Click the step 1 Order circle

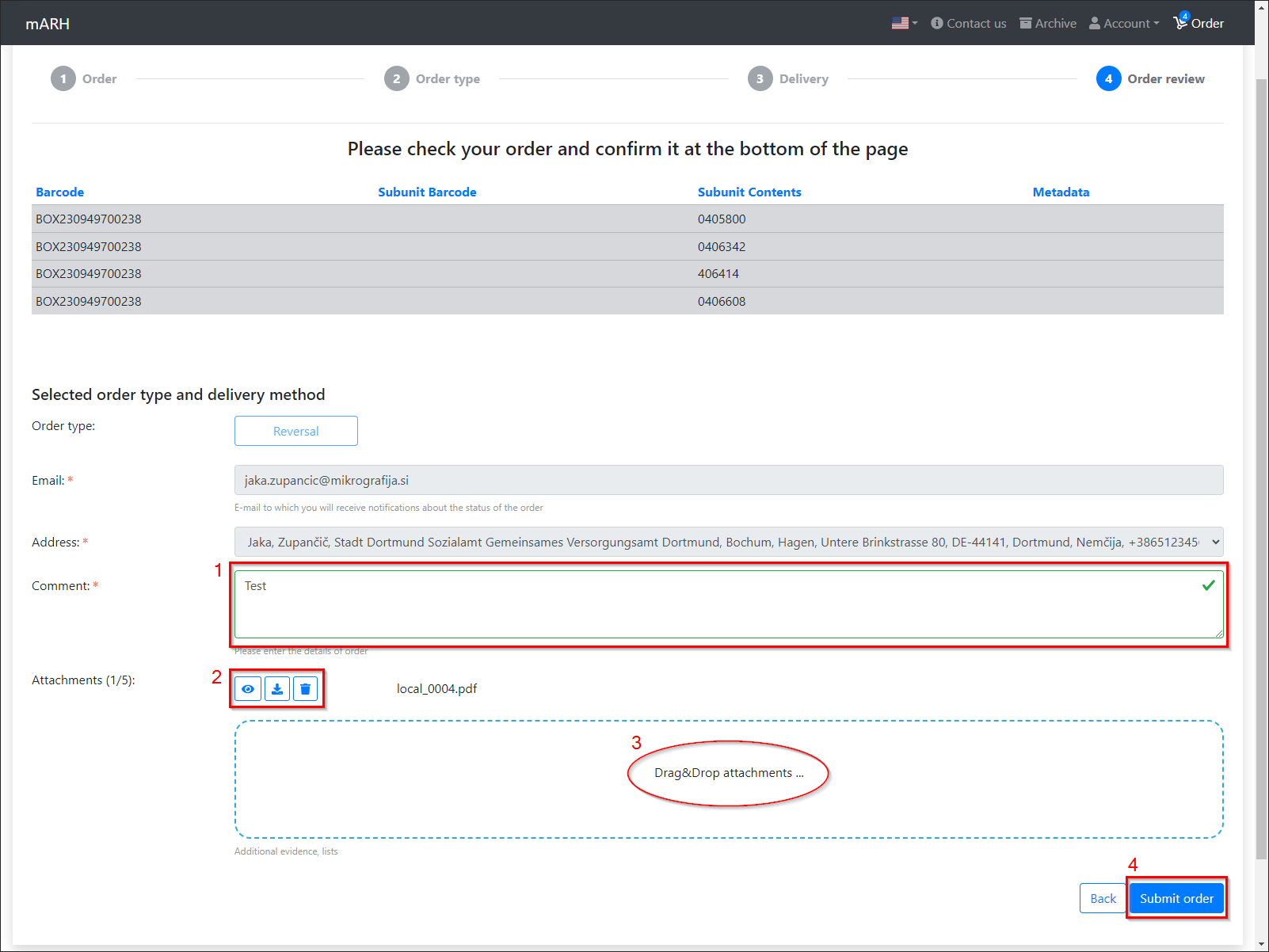click(63, 78)
